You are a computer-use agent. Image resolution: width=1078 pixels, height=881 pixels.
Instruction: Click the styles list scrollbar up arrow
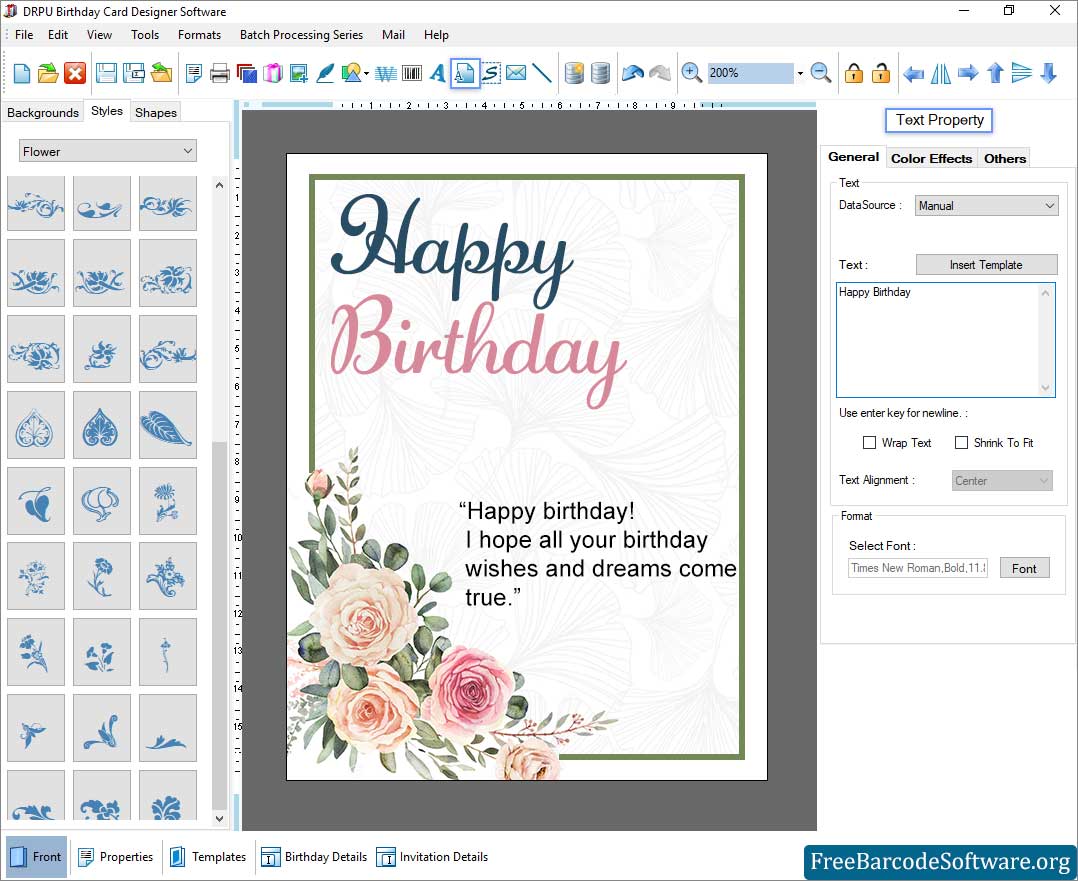219,185
